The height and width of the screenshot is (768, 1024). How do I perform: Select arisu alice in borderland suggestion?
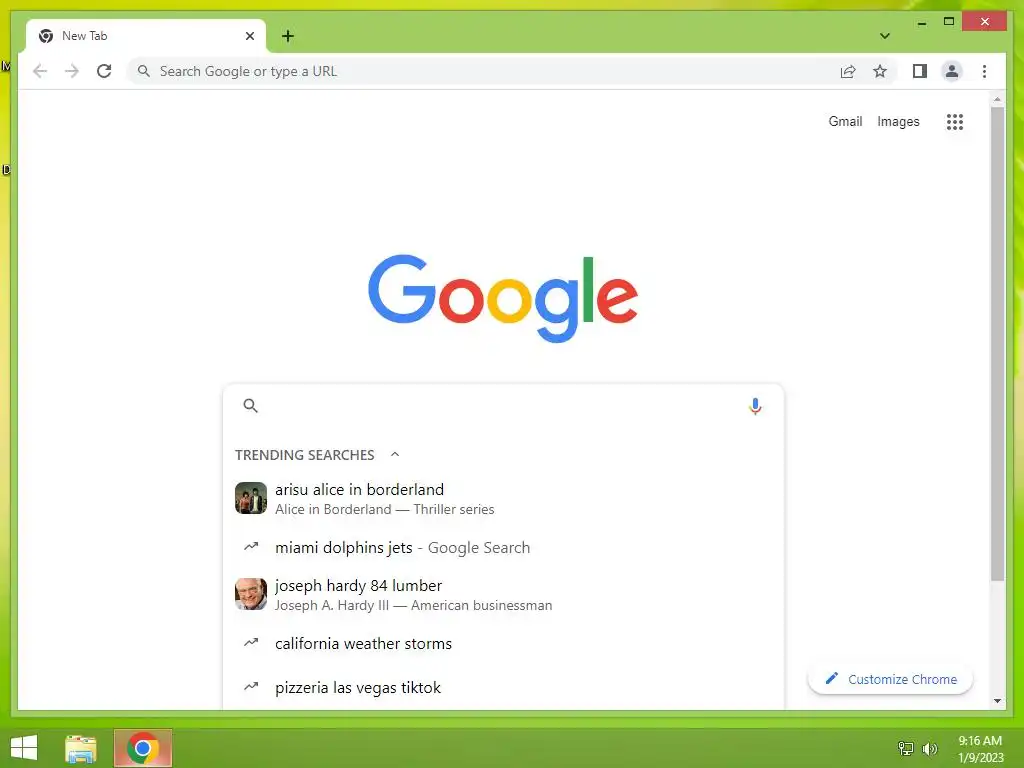tap(503, 498)
